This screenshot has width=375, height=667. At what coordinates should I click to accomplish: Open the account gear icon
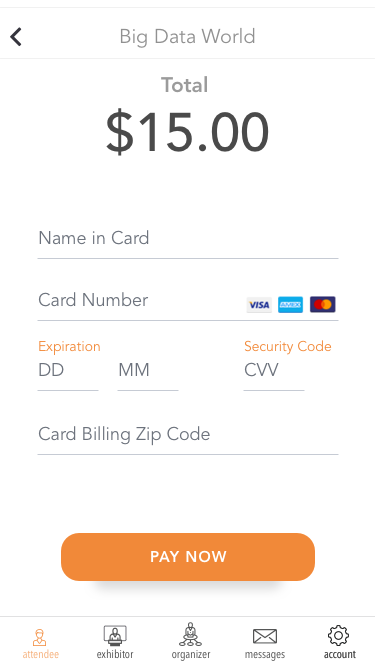tap(339, 636)
